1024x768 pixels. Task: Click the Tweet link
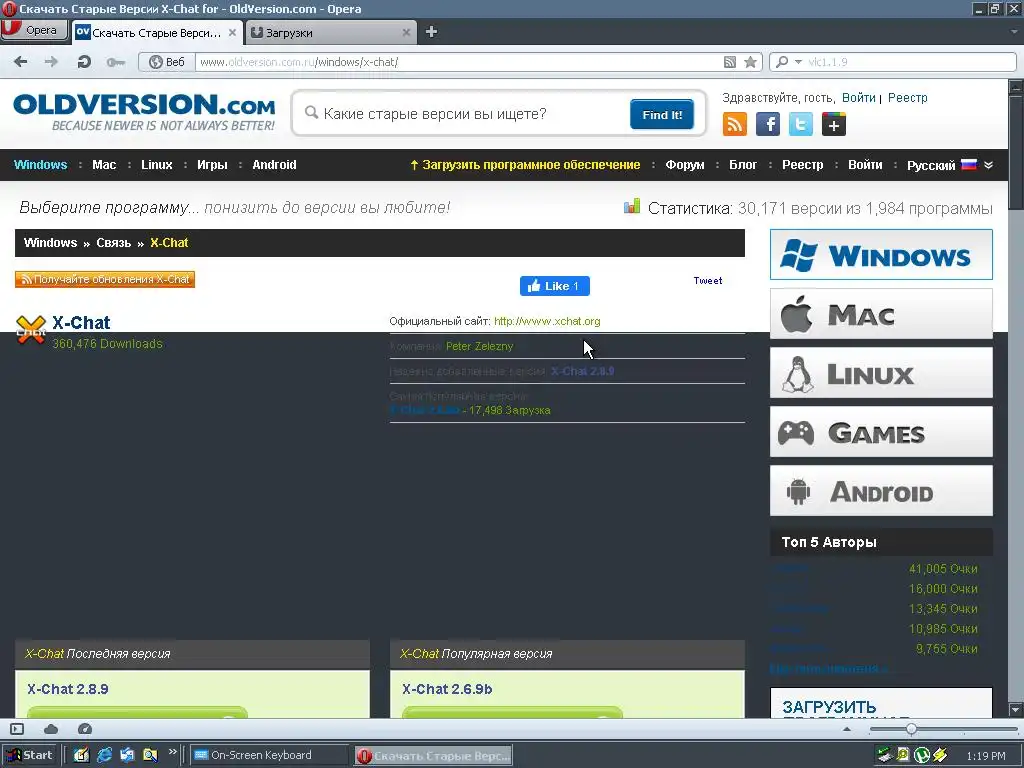click(708, 281)
